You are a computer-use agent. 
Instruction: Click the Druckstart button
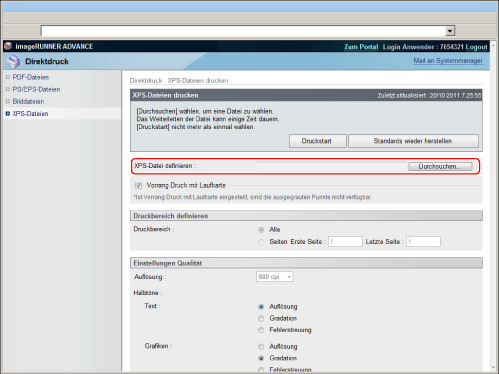coord(318,141)
